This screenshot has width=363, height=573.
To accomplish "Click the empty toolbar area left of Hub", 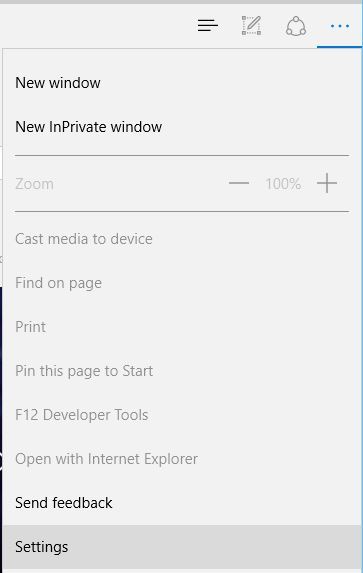I will (95, 26).
